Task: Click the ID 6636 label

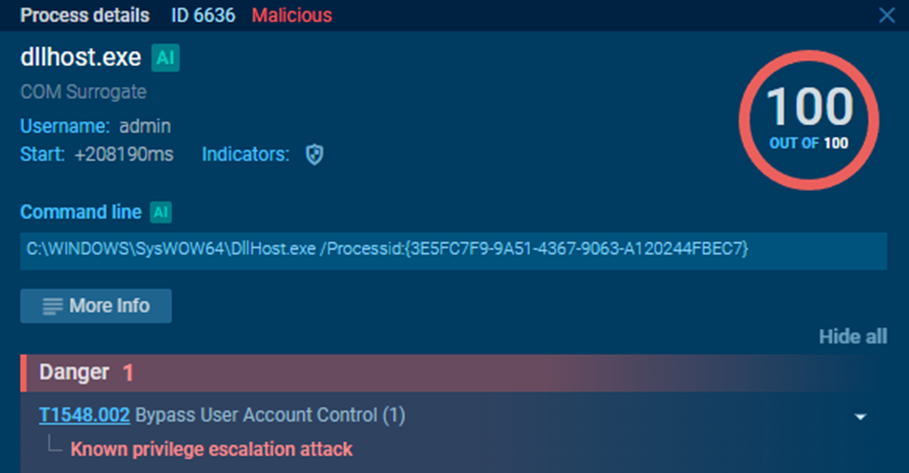Action: click(x=203, y=15)
